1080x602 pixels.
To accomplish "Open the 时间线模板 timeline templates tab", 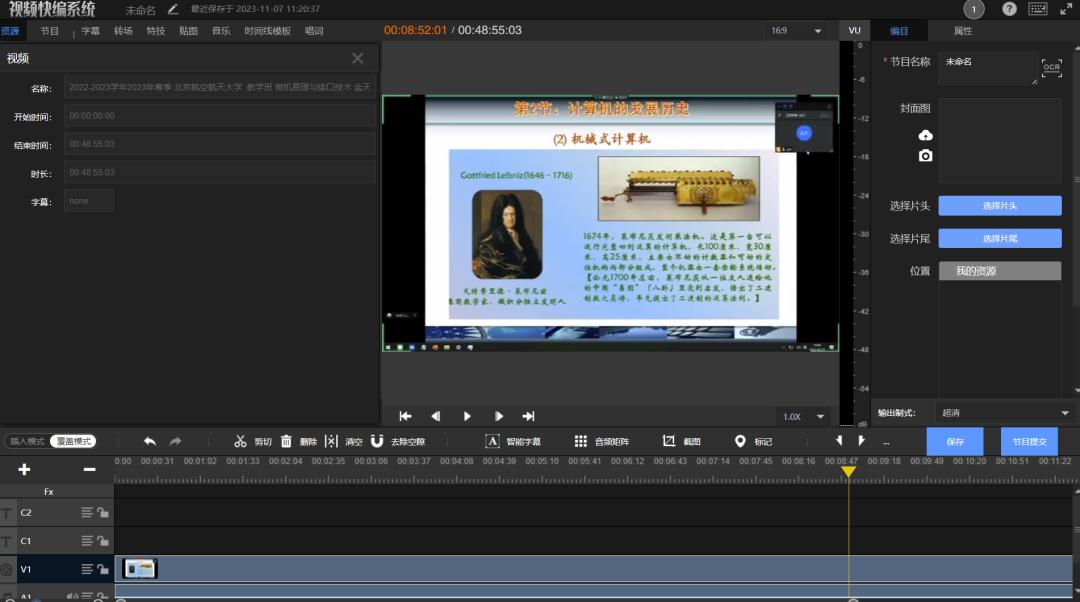I will (x=267, y=31).
